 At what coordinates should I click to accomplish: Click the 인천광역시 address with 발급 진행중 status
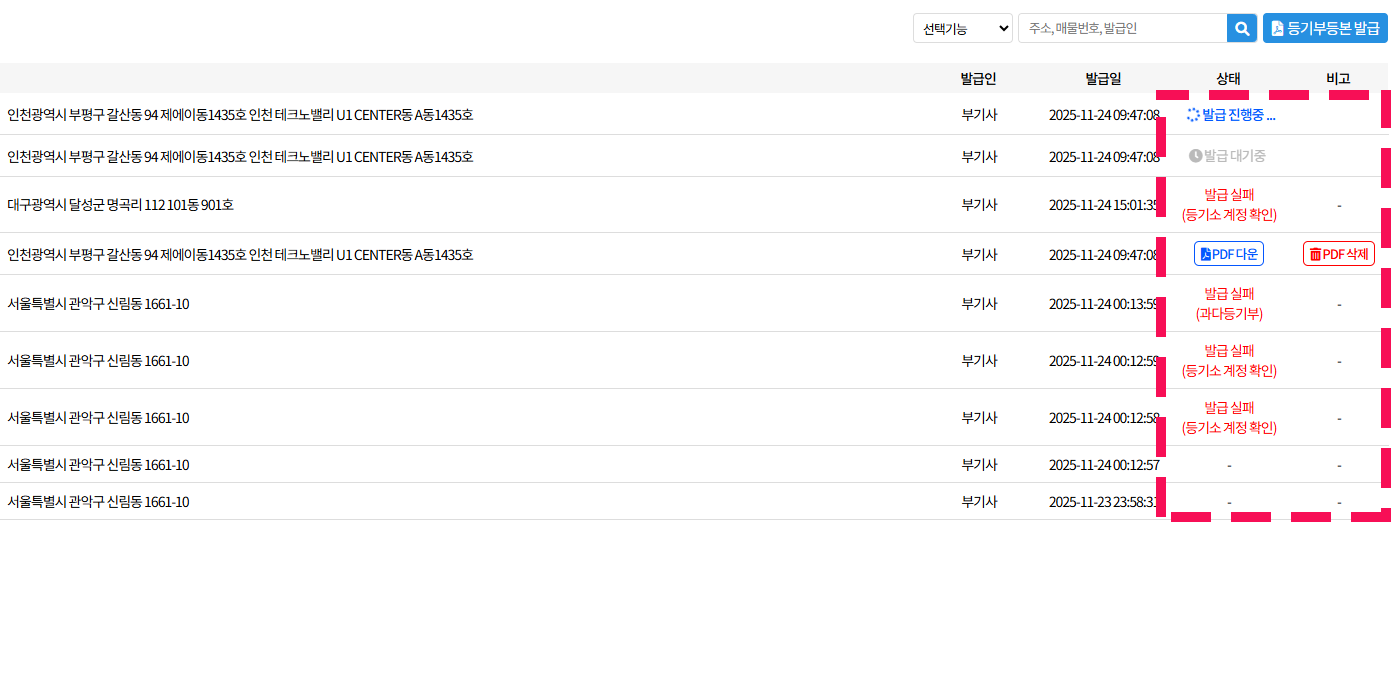pos(240,115)
